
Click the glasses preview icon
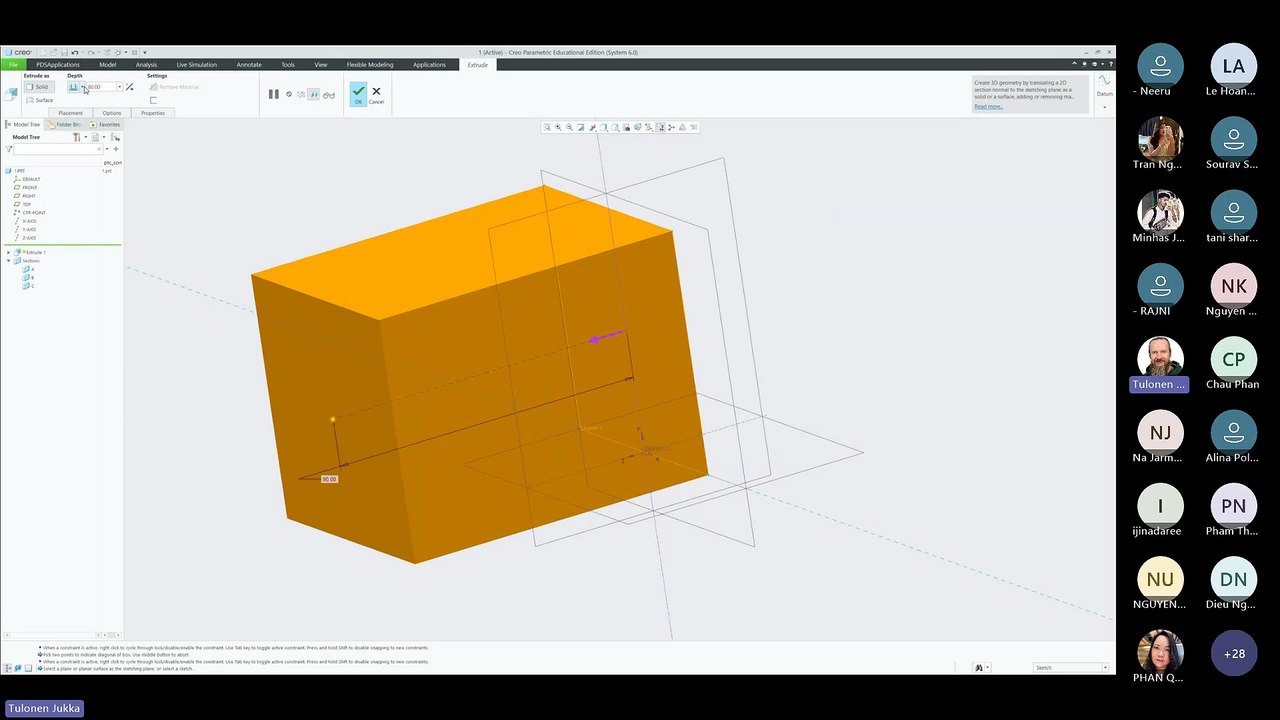coord(329,95)
